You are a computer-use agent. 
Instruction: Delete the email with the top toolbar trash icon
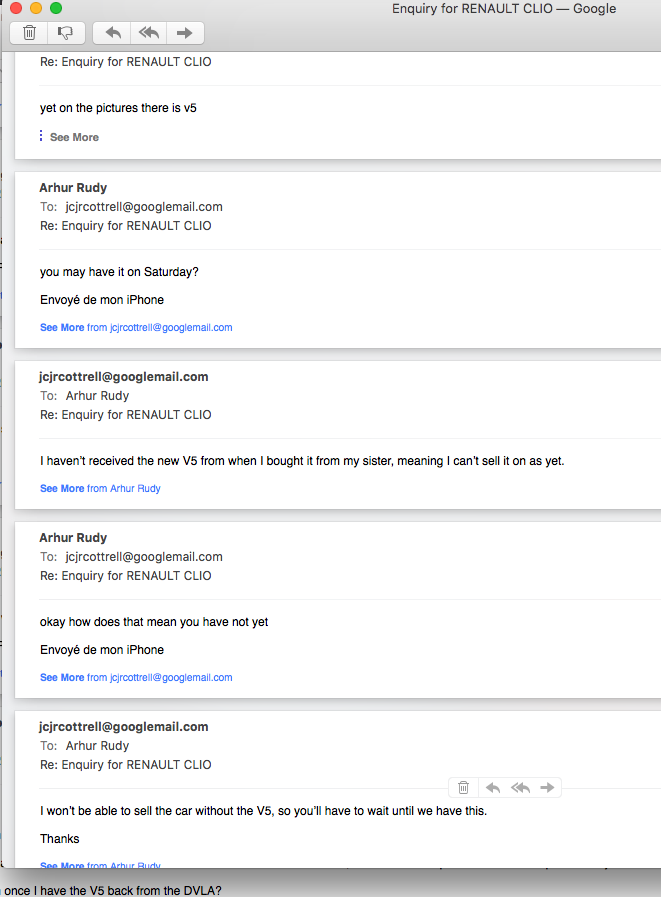pyautogui.click(x=30, y=32)
